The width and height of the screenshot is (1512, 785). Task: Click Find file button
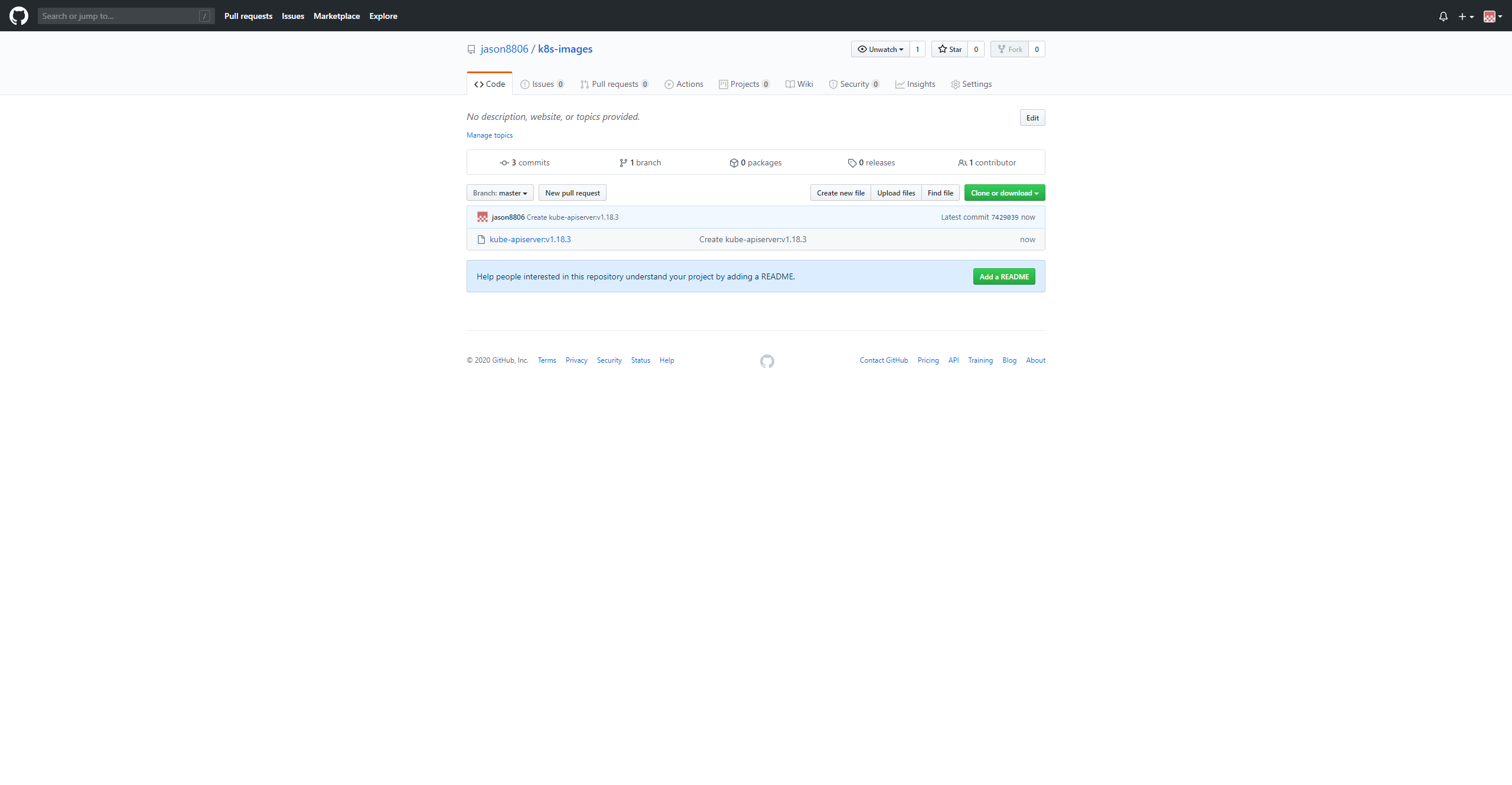[x=940, y=193]
